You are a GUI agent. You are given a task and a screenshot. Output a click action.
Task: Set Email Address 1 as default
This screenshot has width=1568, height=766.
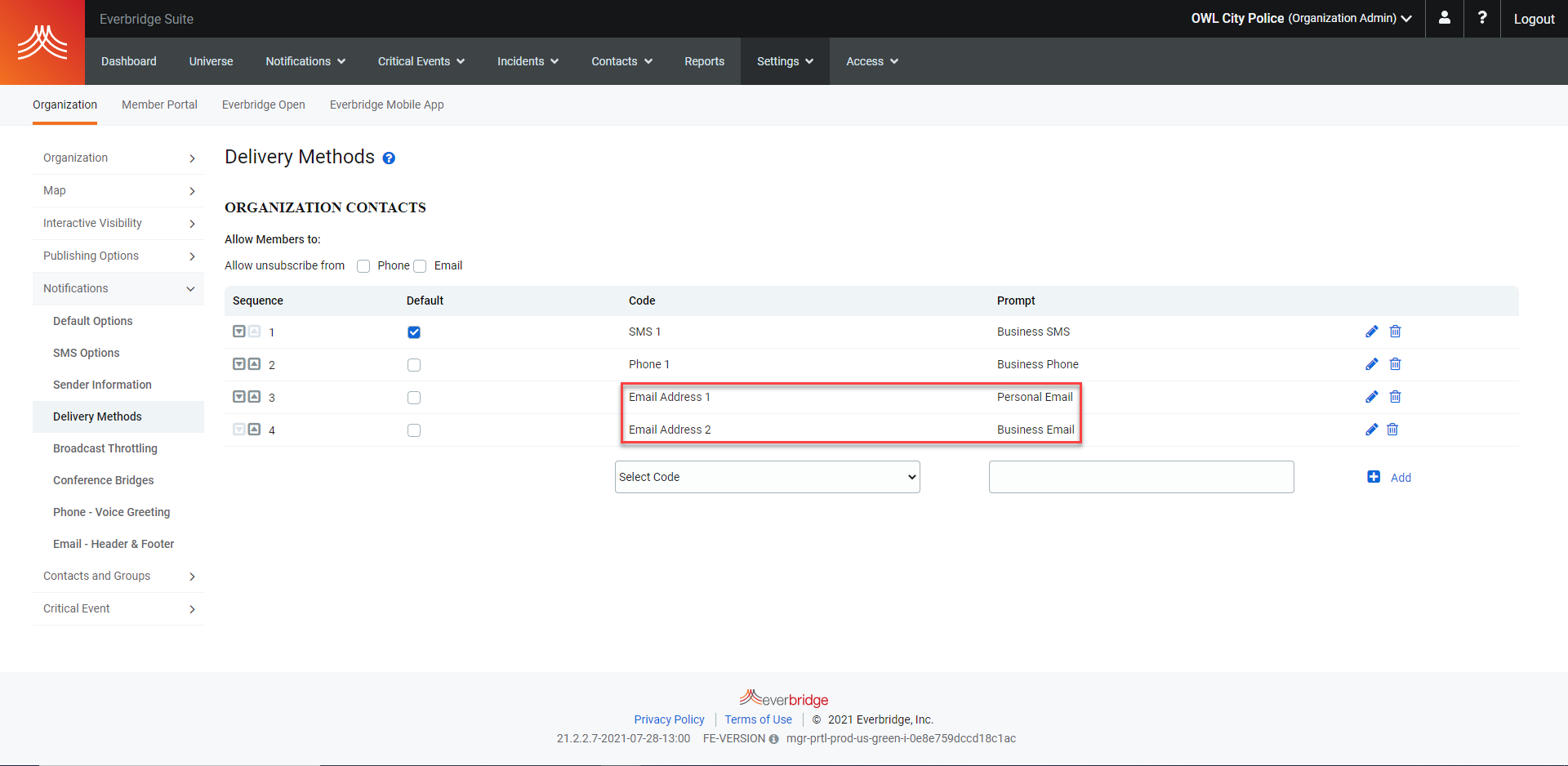pos(414,398)
